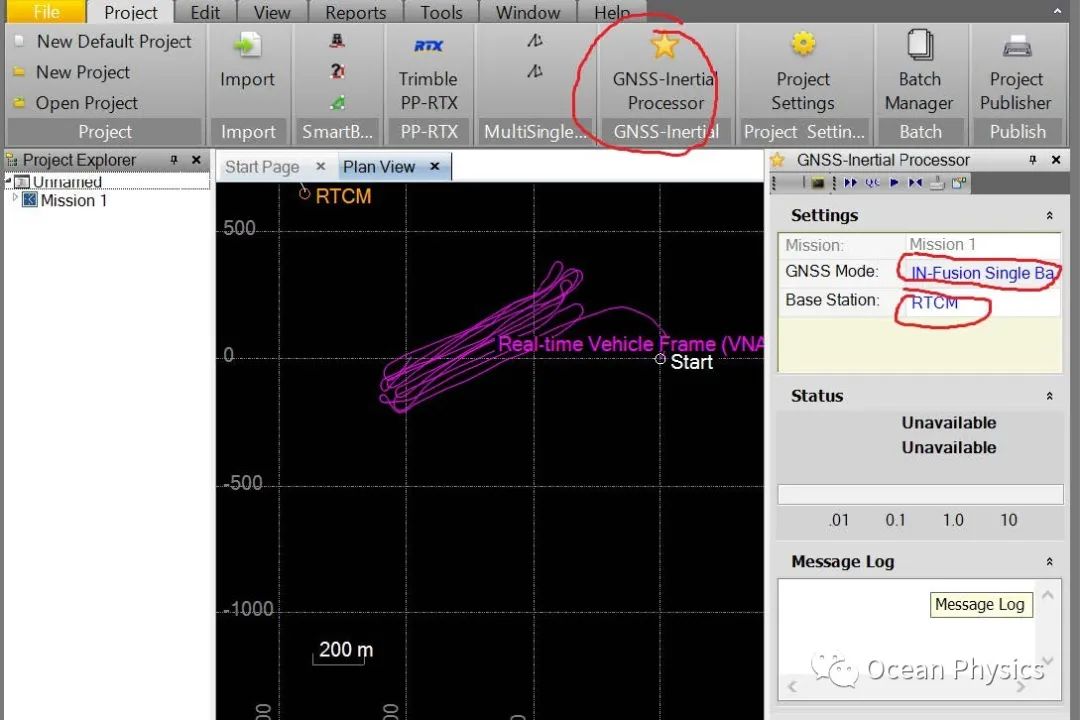Screen dimensions: 1080x720
Task: Click New Default Project
Action: point(113,42)
